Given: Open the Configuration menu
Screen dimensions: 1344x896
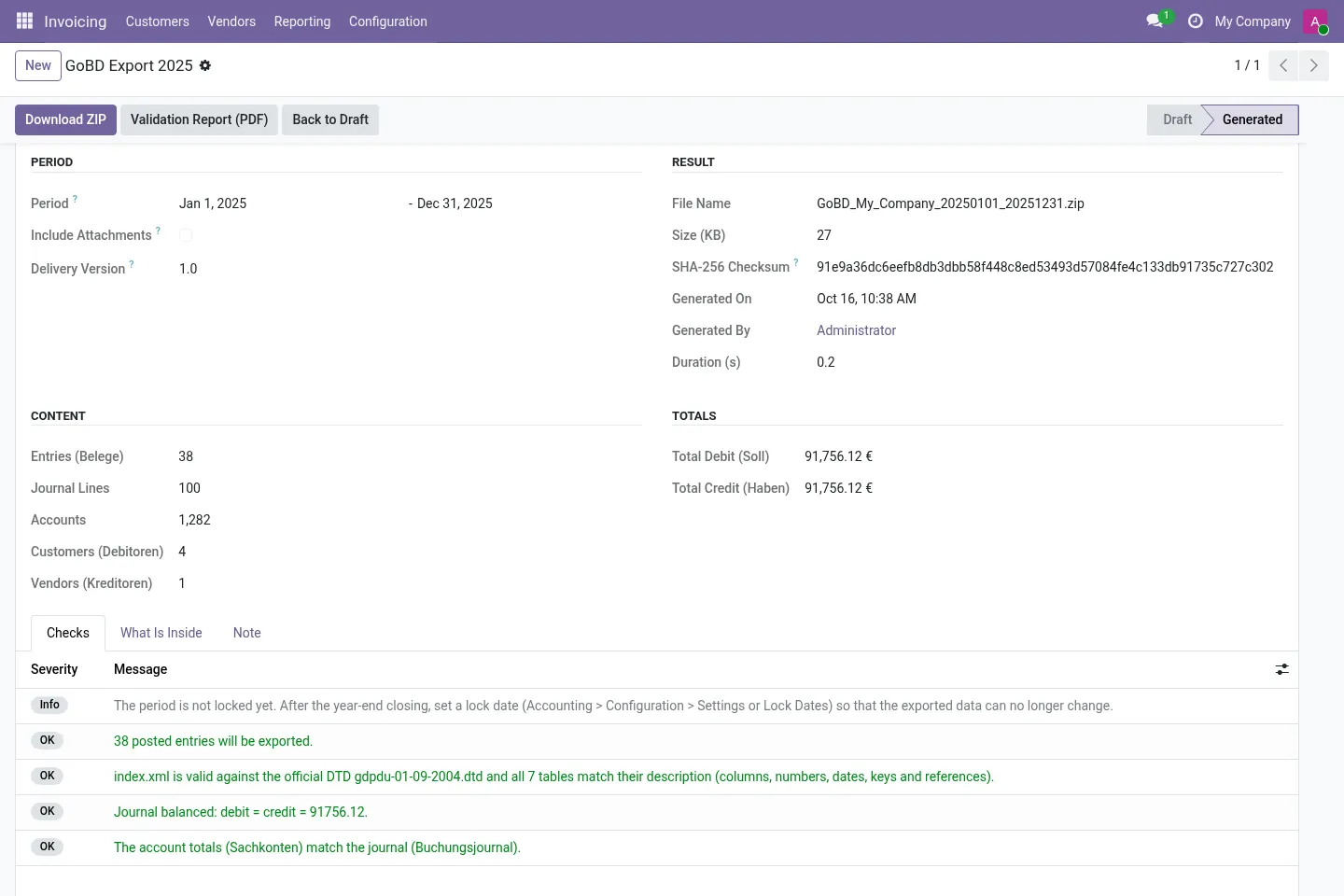Looking at the screenshot, I should pos(388,21).
